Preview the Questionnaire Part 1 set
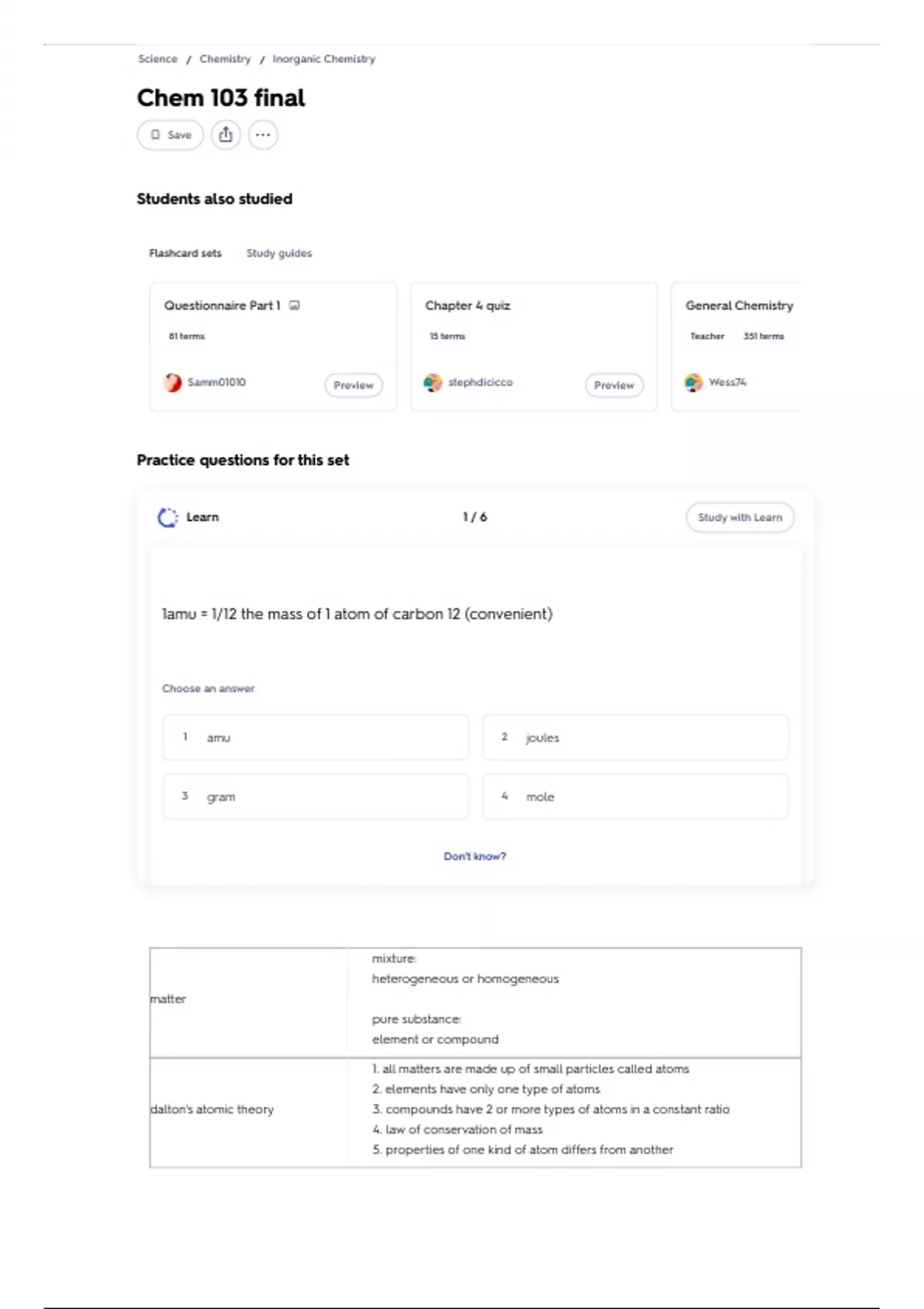Screen dimensions: 924x1309 coord(353,385)
